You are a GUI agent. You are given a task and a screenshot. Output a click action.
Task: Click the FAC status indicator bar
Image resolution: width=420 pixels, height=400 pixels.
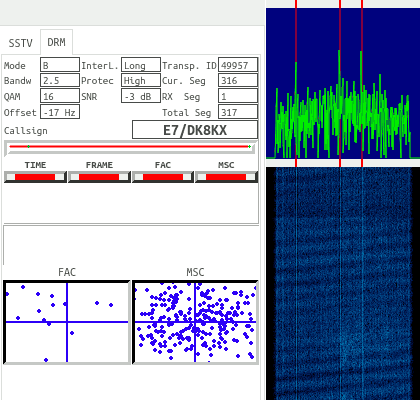click(163, 177)
